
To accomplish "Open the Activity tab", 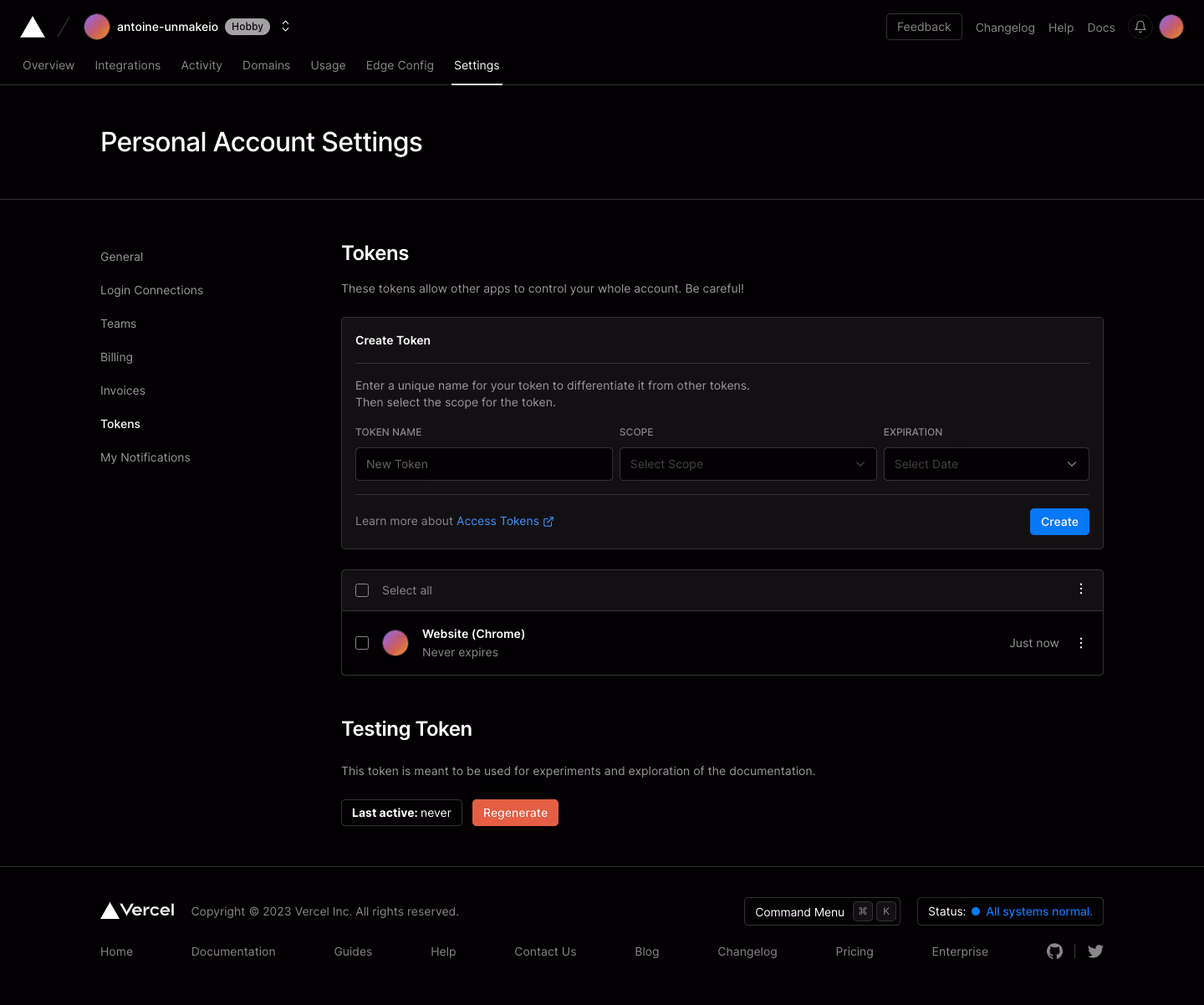I will pyautogui.click(x=202, y=65).
